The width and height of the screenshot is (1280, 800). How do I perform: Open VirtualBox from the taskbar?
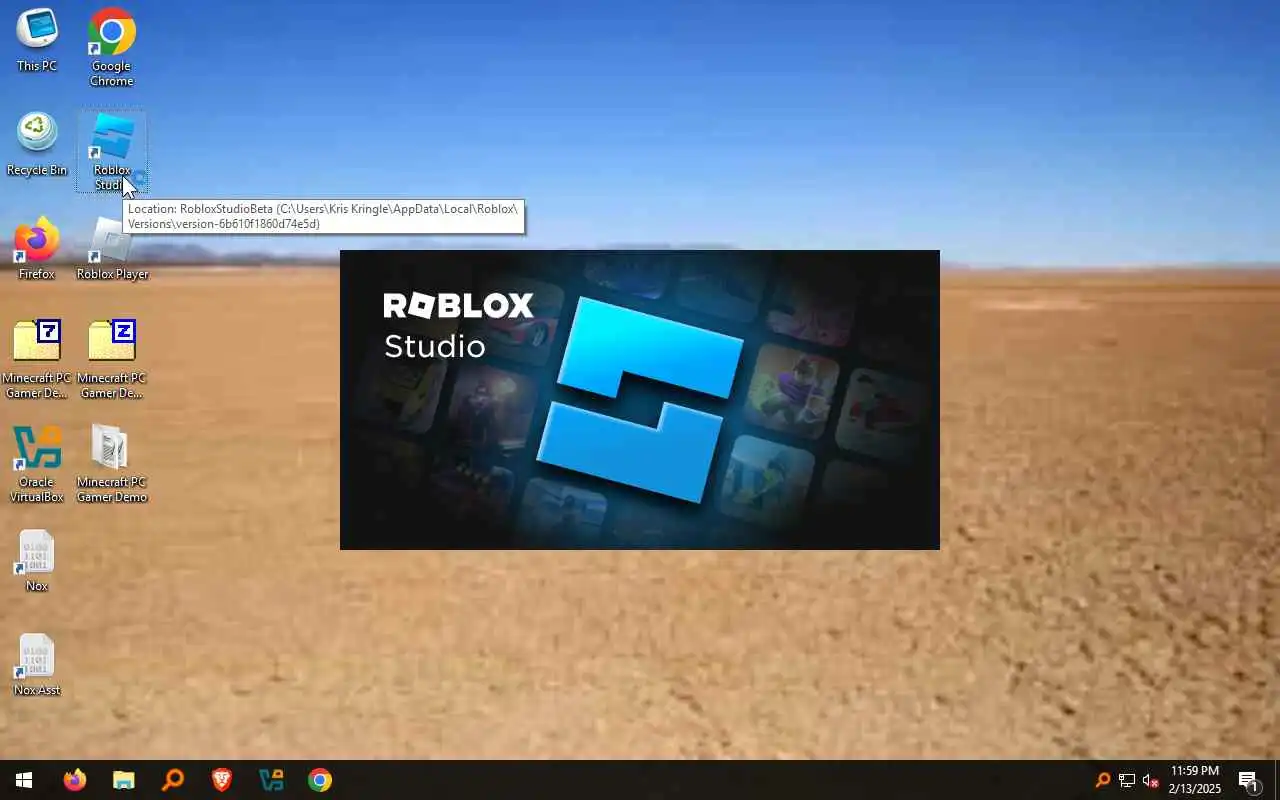coord(270,780)
